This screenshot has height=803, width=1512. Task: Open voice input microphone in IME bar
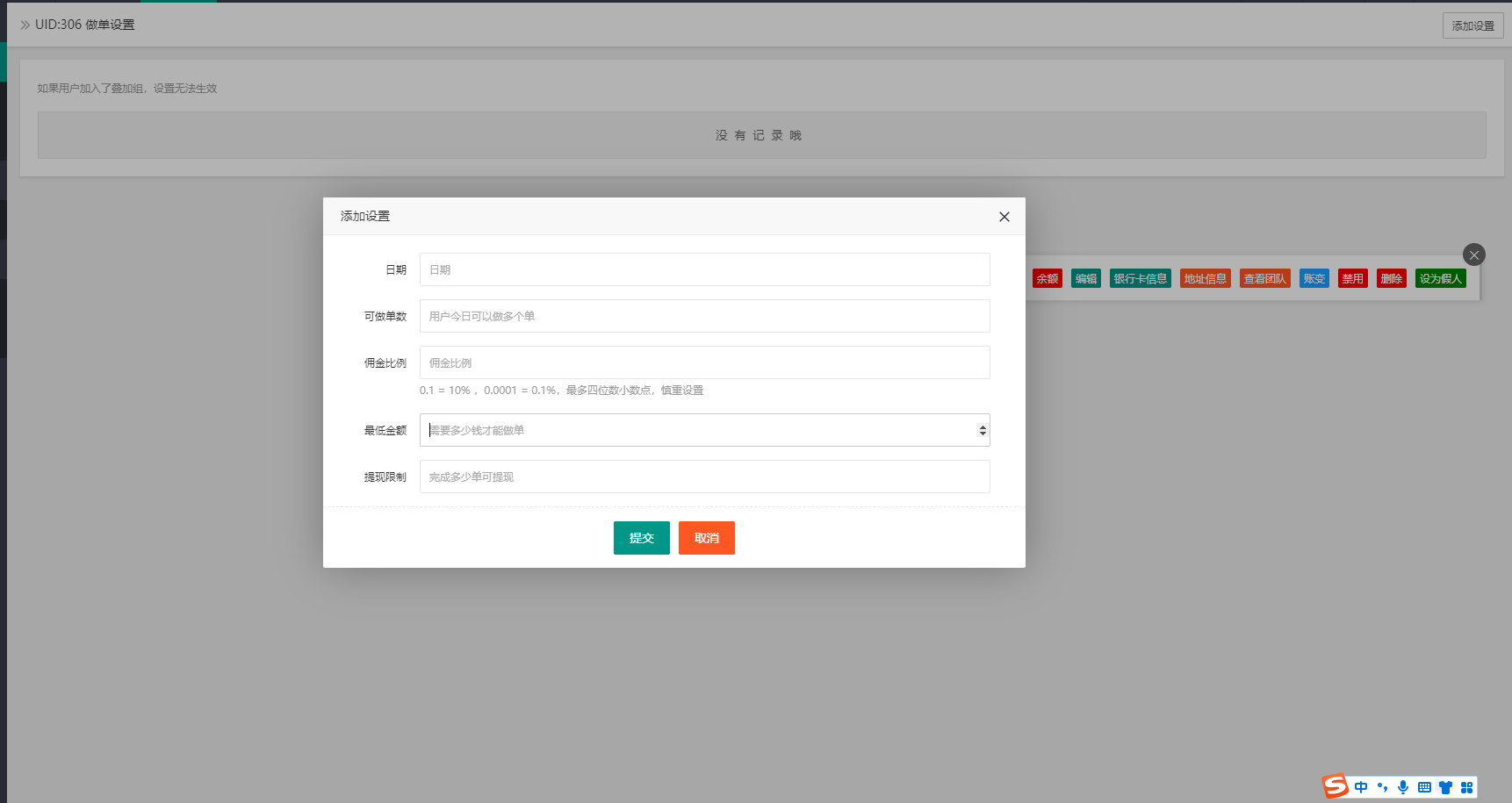[1403, 787]
